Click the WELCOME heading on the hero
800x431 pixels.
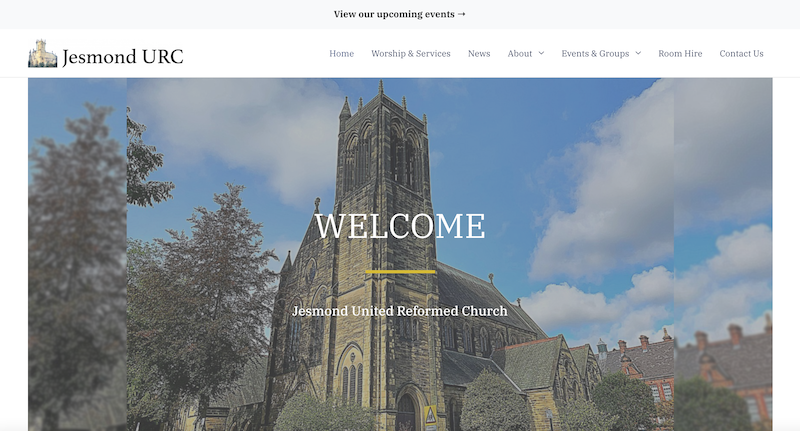[x=400, y=226]
